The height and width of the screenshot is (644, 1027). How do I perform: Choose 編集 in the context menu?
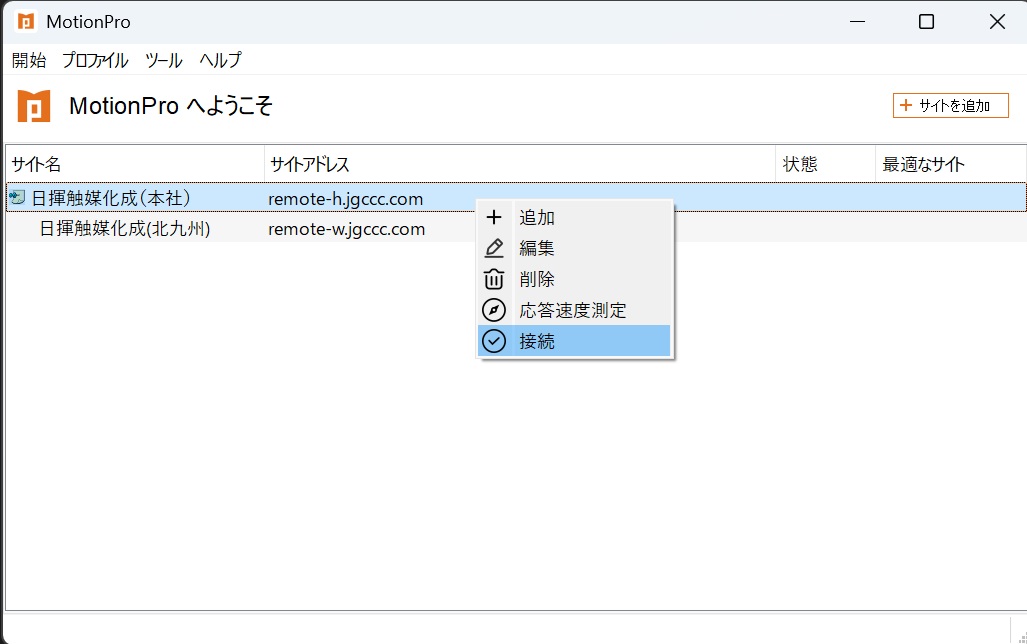point(574,248)
